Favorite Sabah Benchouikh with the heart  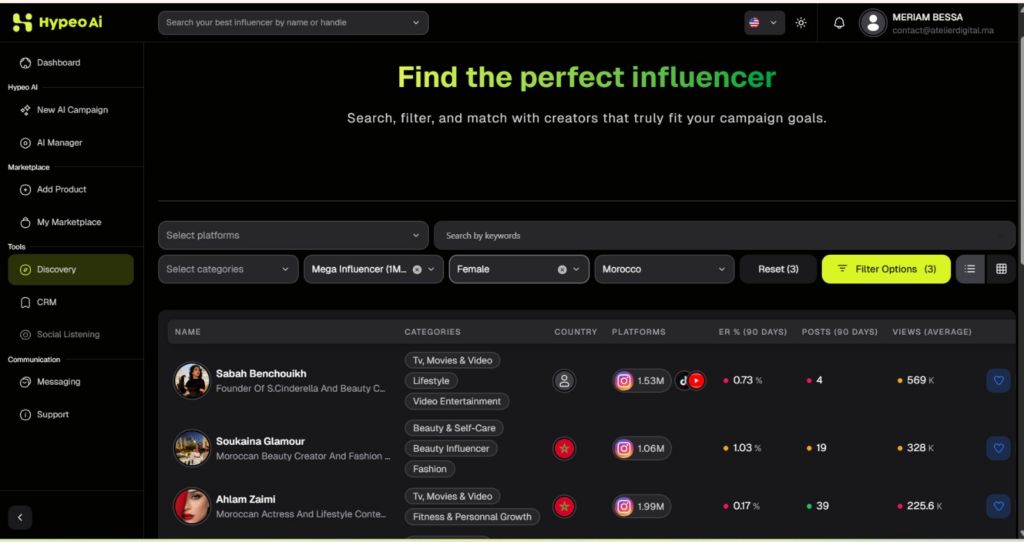point(999,381)
